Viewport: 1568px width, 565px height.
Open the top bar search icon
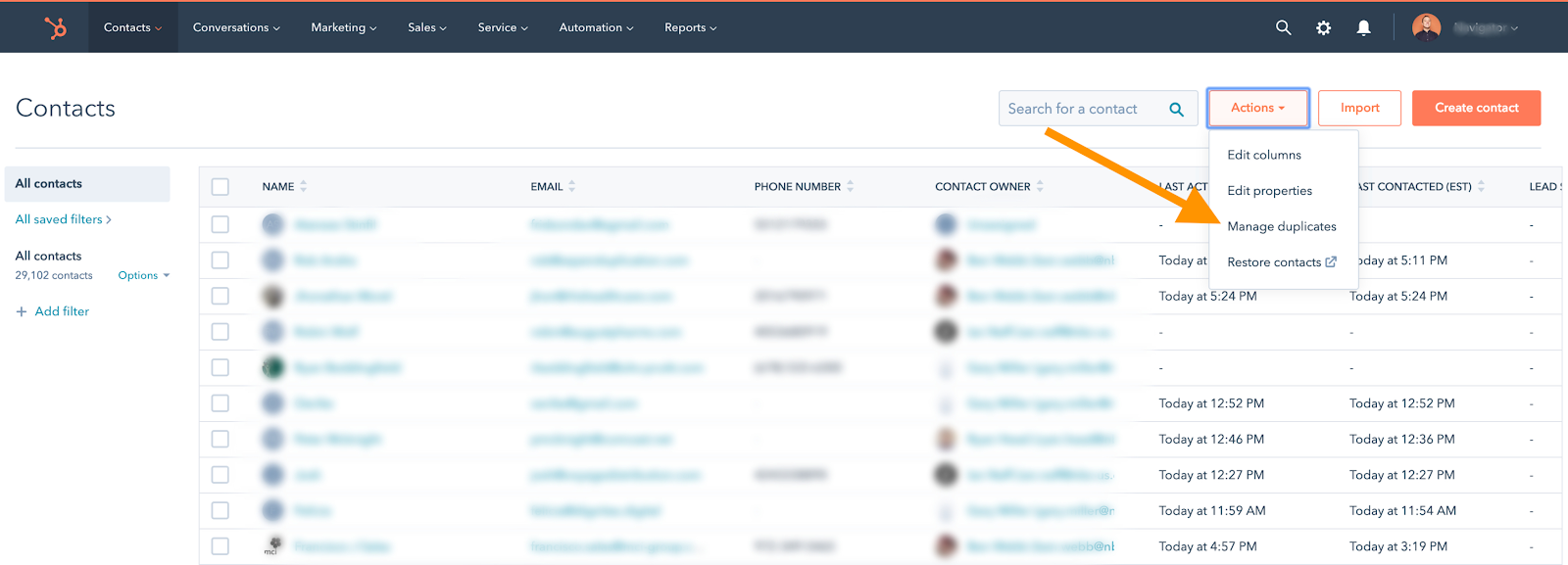[x=1283, y=27]
